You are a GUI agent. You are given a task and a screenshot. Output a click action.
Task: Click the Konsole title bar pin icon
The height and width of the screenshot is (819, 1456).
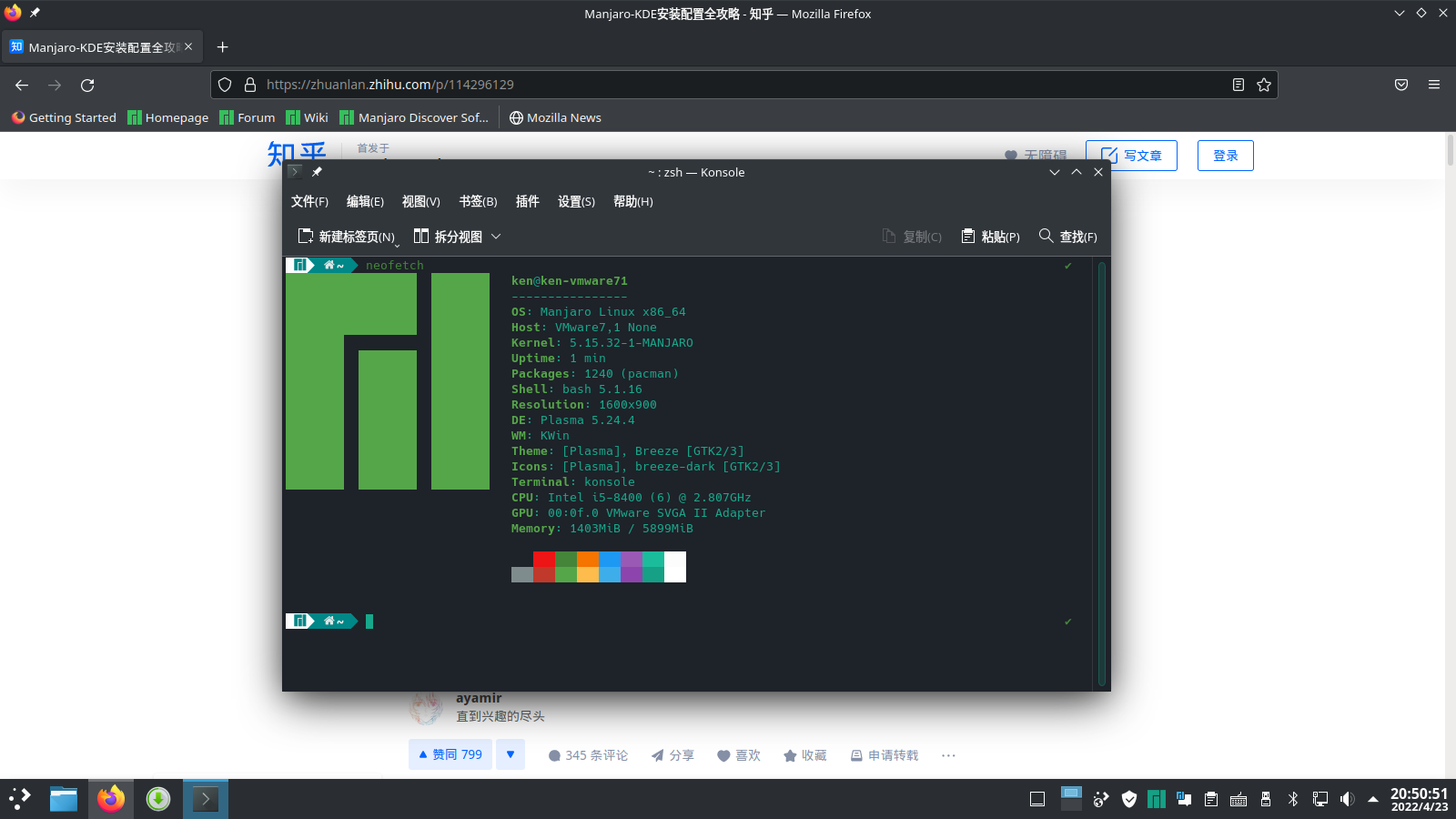[317, 172]
